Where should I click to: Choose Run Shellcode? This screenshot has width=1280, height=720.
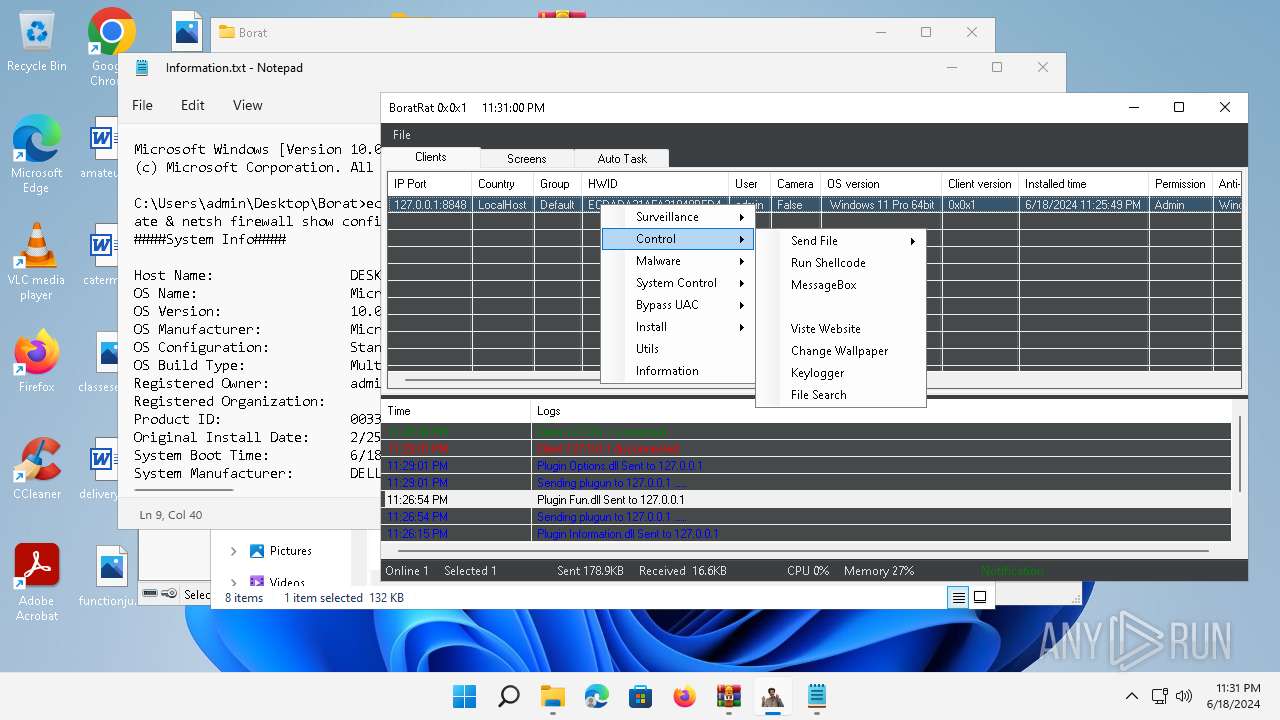tap(840, 263)
